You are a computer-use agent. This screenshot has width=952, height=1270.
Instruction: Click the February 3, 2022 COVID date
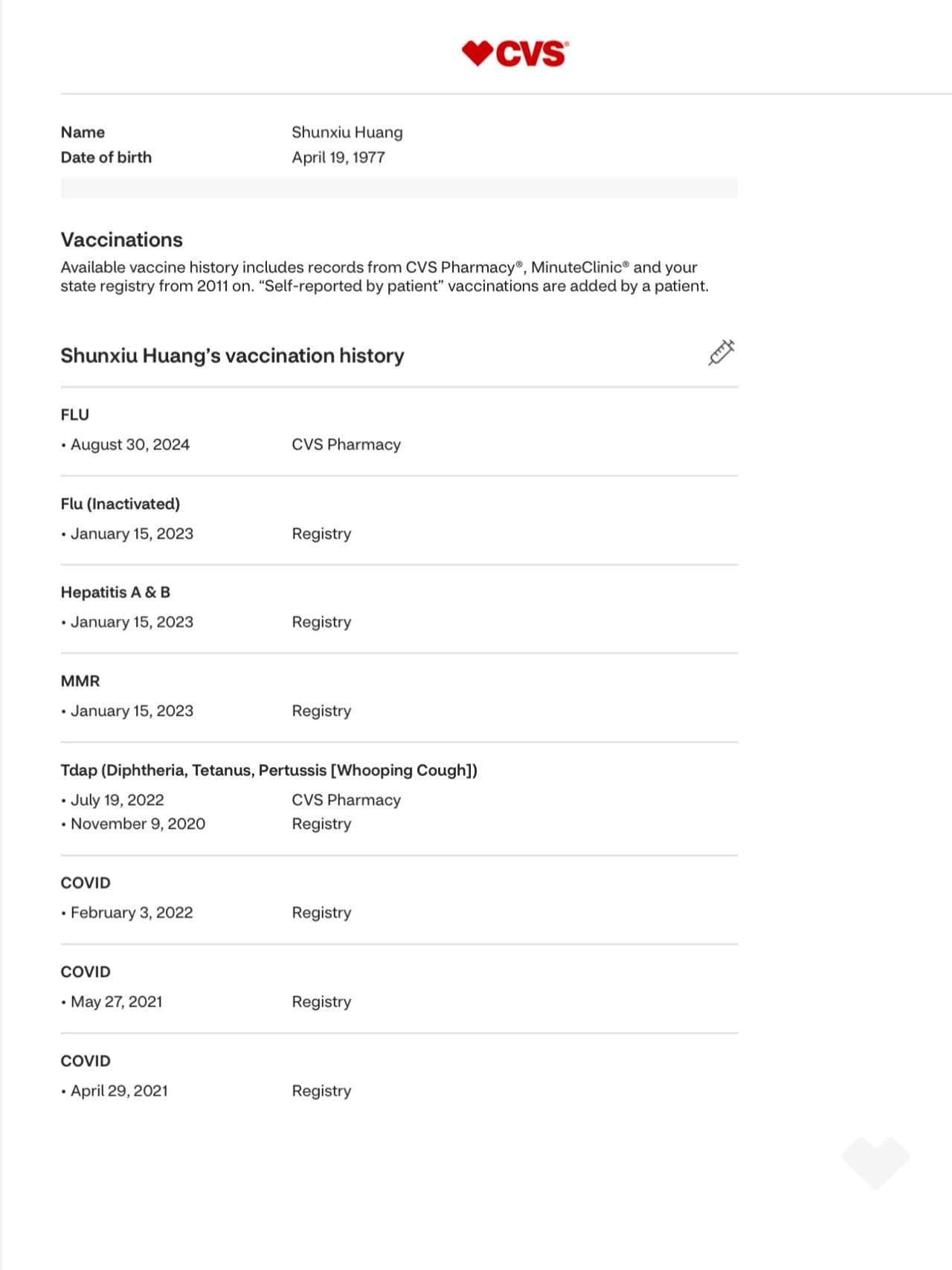pos(131,913)
